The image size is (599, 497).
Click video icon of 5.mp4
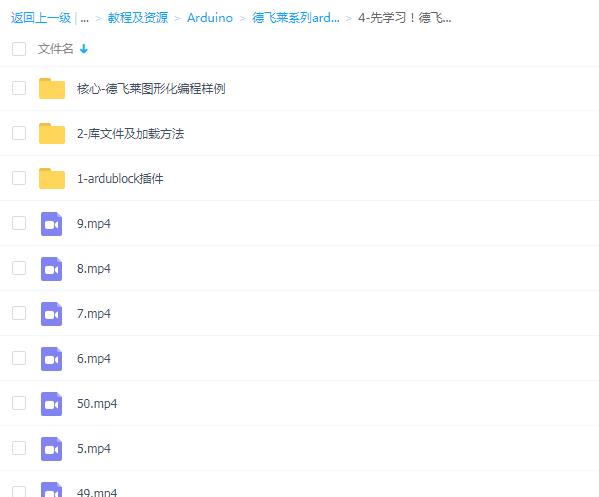pos(52,449)
